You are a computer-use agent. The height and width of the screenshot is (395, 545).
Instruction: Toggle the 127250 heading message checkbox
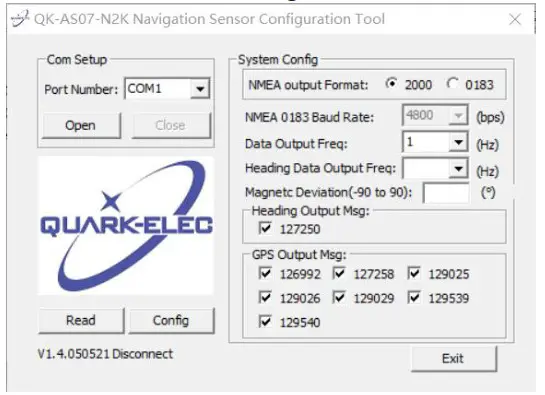tap(265, 228)
